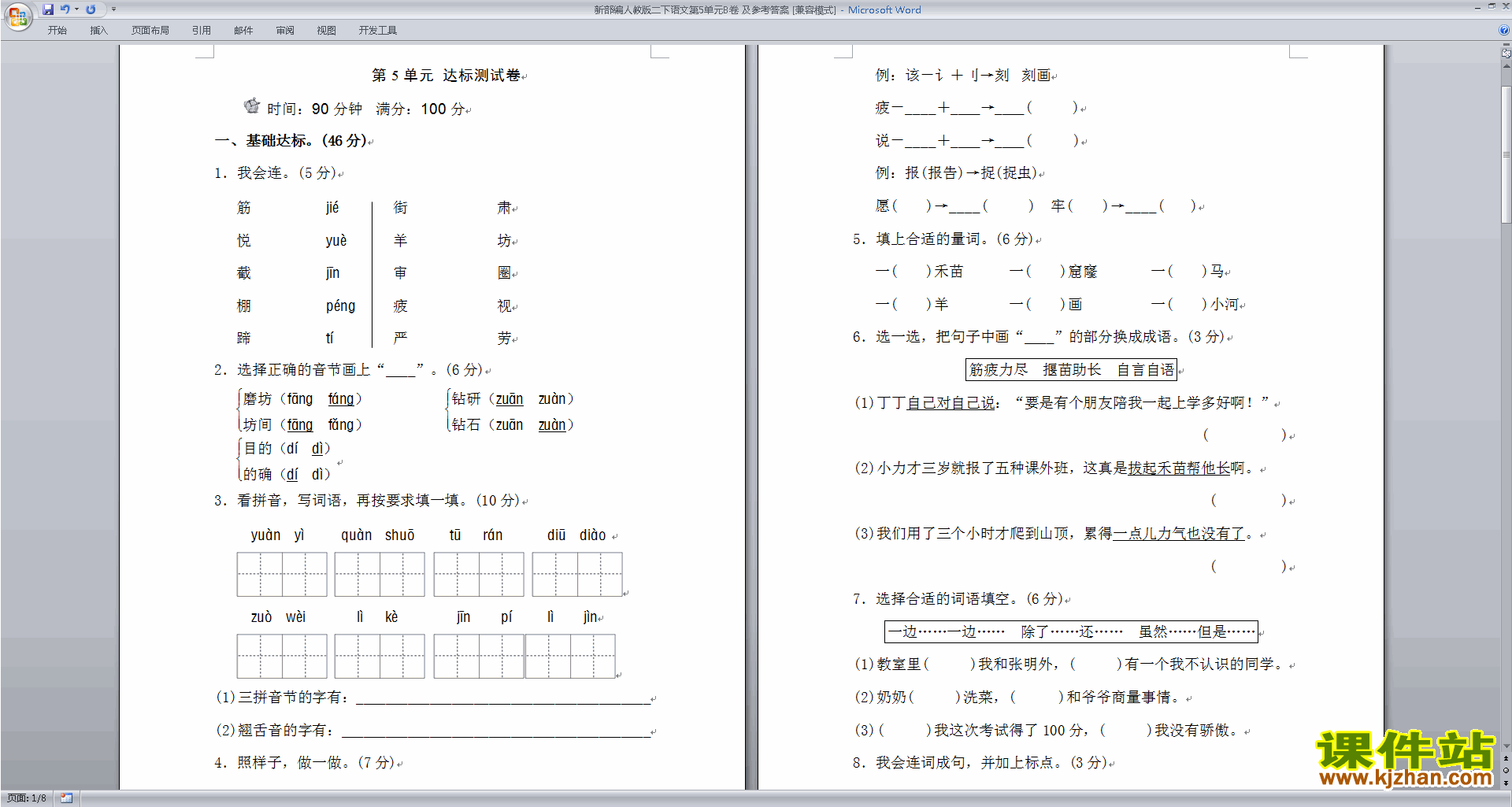
Task: Click question 5 填上合适的量词
Action: (x=943, y=239)
